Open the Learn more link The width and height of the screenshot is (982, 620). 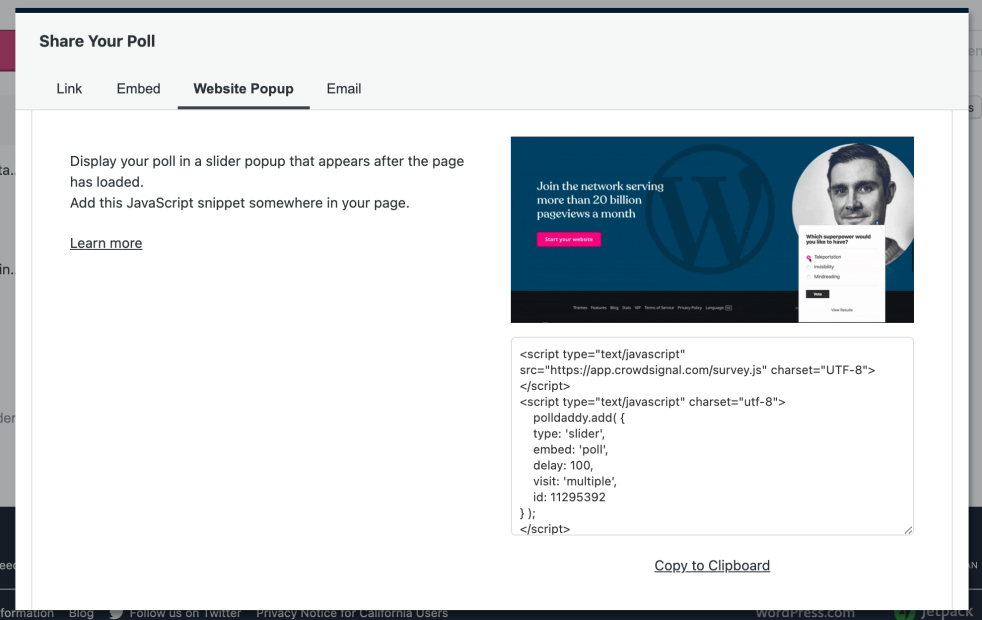(x=106, y=243)
